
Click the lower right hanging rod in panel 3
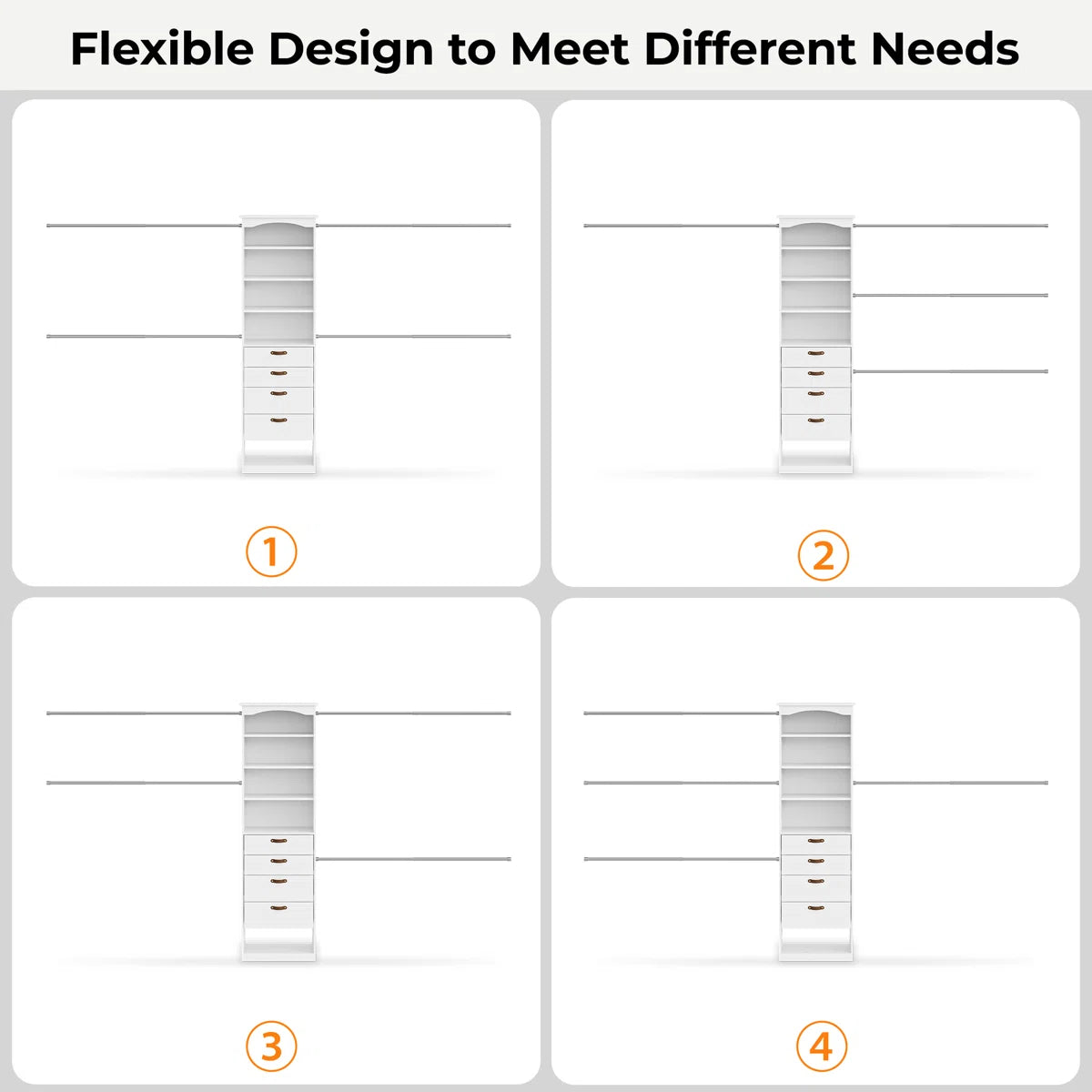pyautogui.click(x=413, y=858)
